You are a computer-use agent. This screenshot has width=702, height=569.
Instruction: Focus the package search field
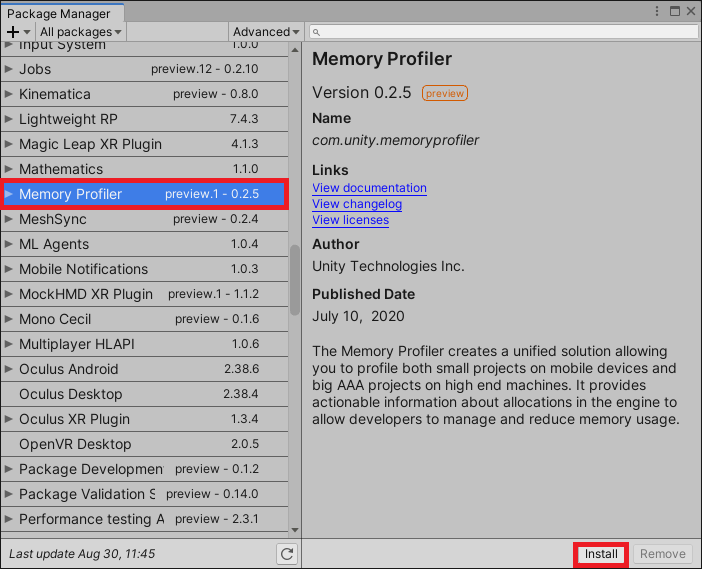pyautogui.click(x=504, y=32)
